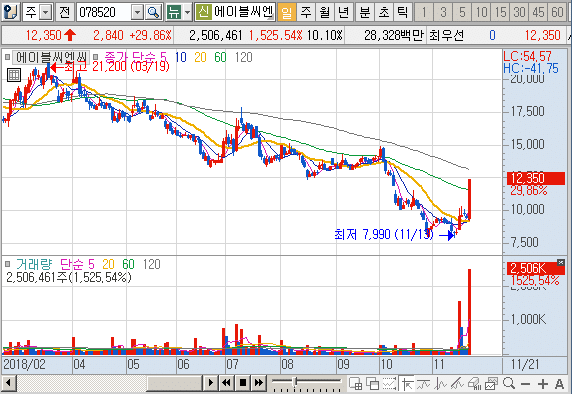Toggle the 거래량 volume indicator checkbox

coord(7,264)
